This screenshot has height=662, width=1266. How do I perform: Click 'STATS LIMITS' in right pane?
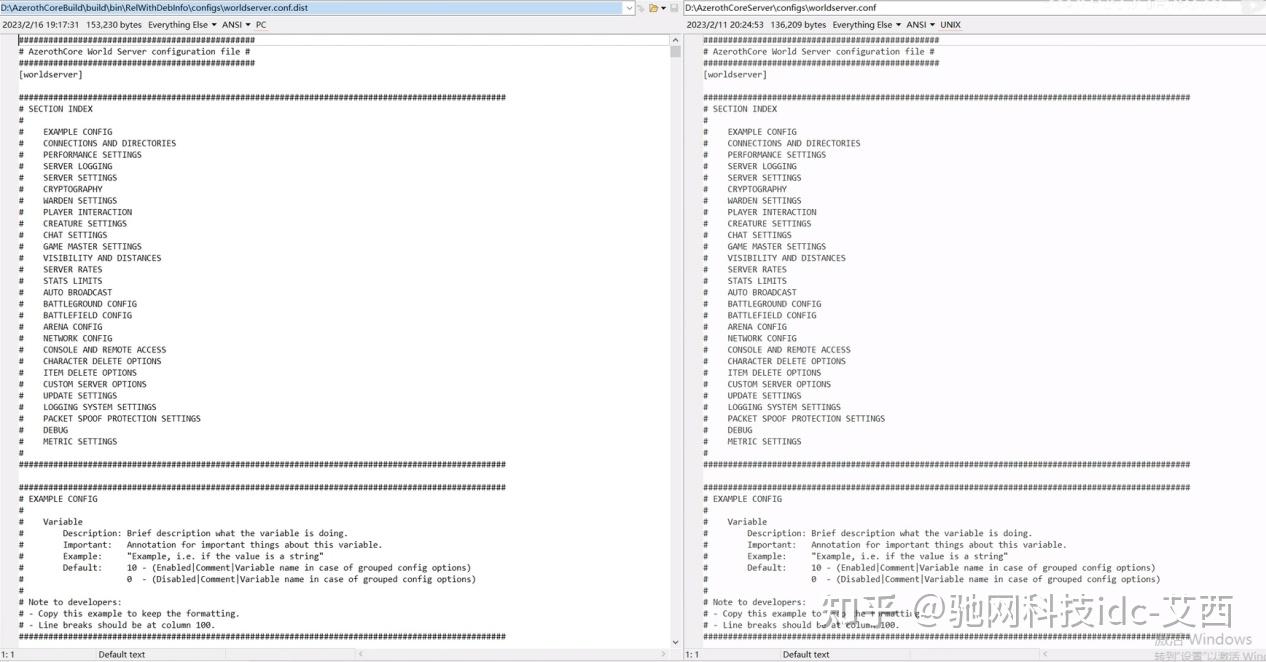click(x=757, y=281)
